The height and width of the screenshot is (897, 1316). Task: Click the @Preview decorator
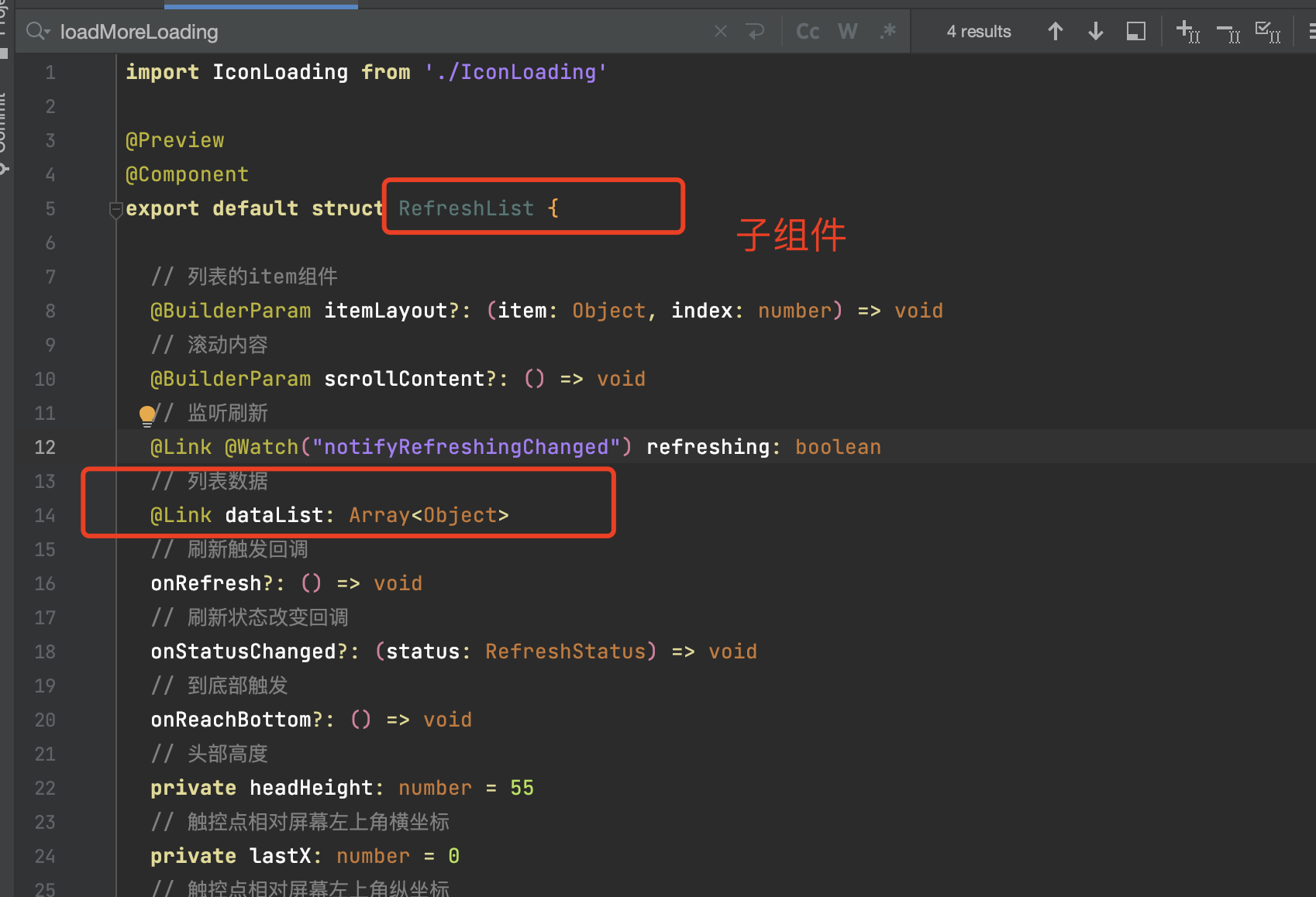[x=175, y=140]
